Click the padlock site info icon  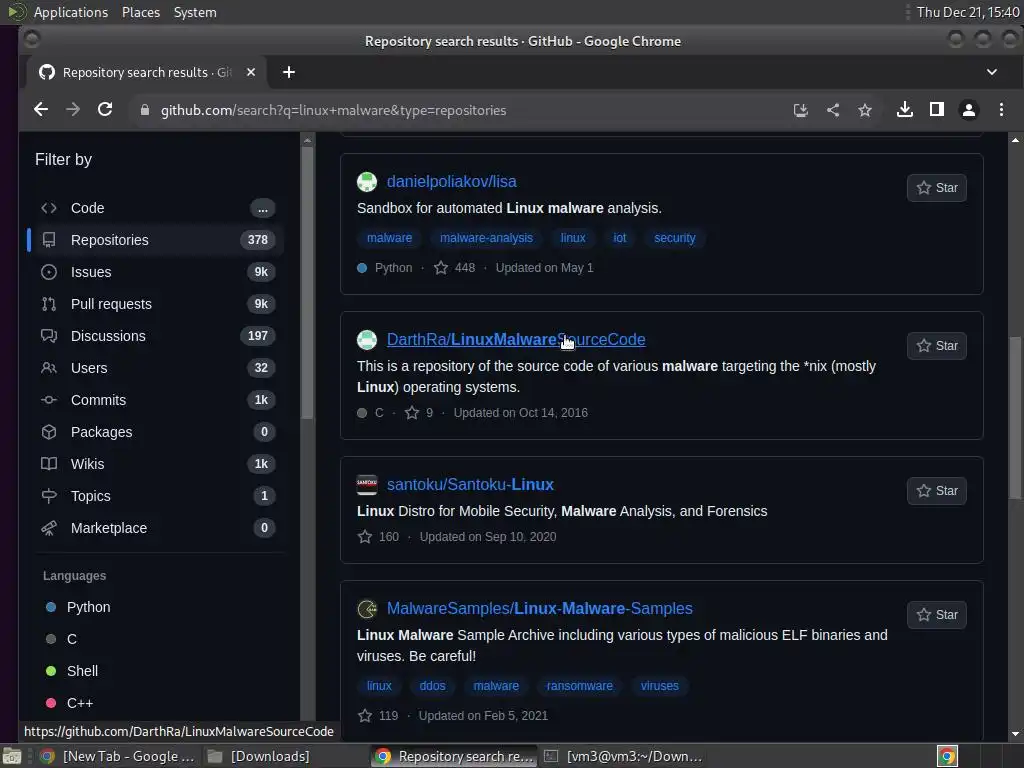click(x=145, y=110)
